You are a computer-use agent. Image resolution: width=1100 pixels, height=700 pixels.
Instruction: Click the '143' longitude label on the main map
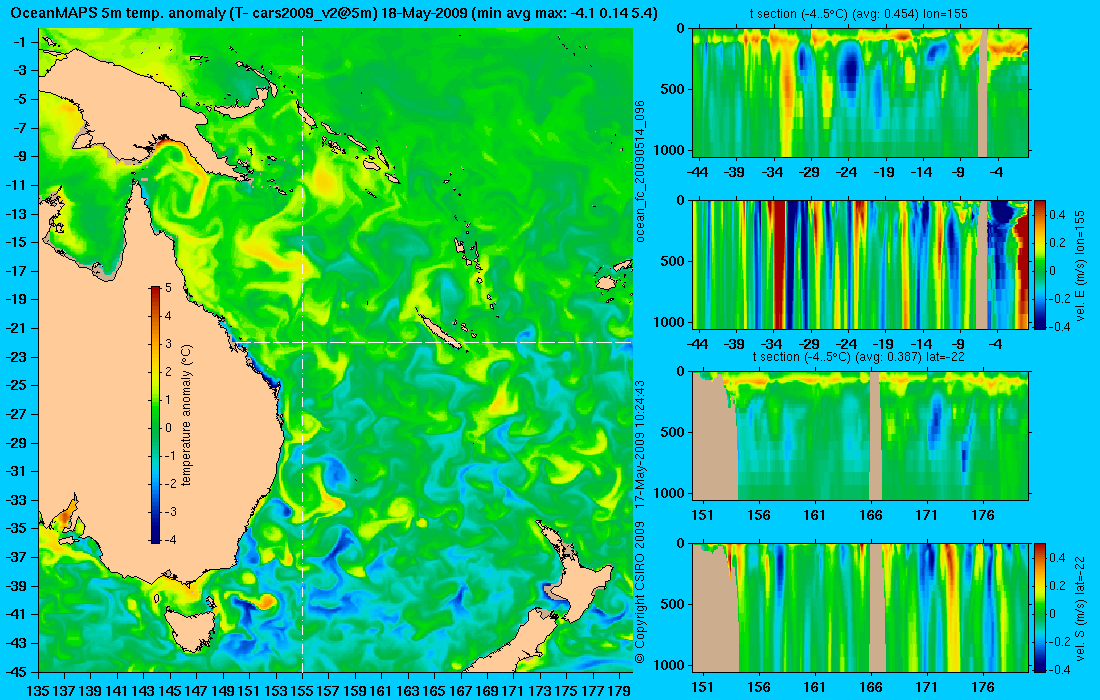[x=144, y=690]
